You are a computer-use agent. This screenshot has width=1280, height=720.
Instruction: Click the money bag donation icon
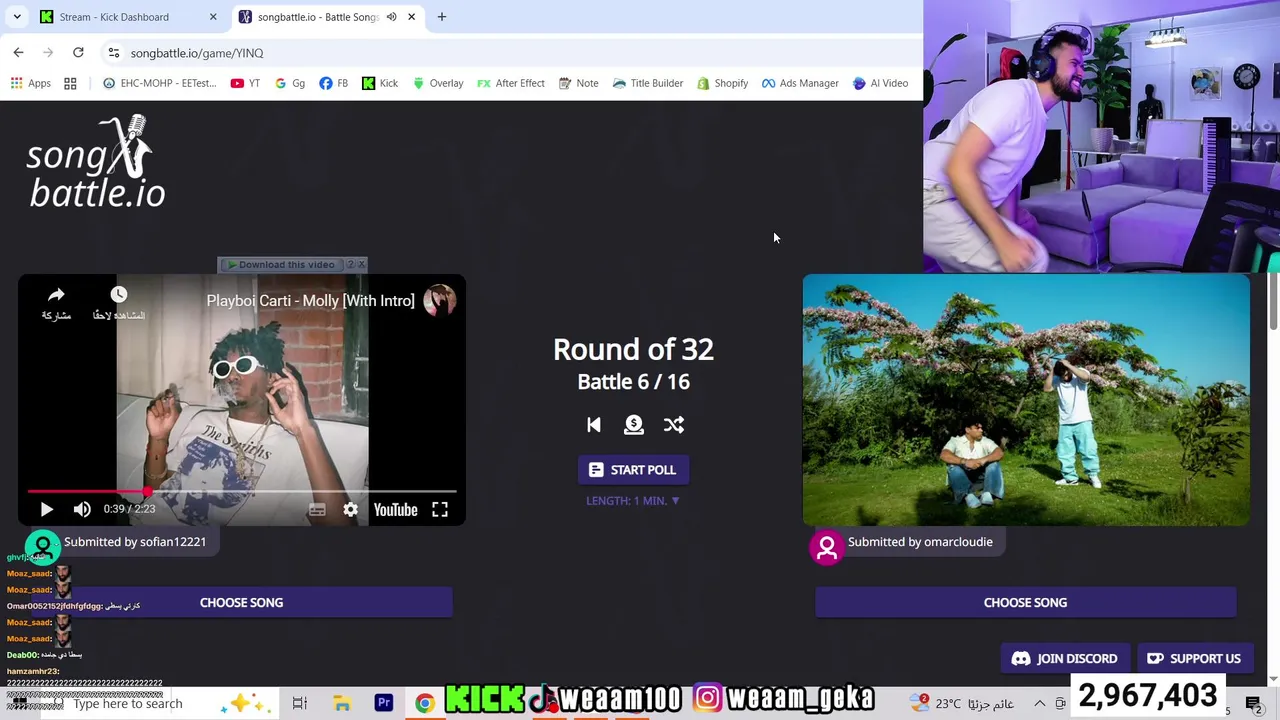pos(634,425)
